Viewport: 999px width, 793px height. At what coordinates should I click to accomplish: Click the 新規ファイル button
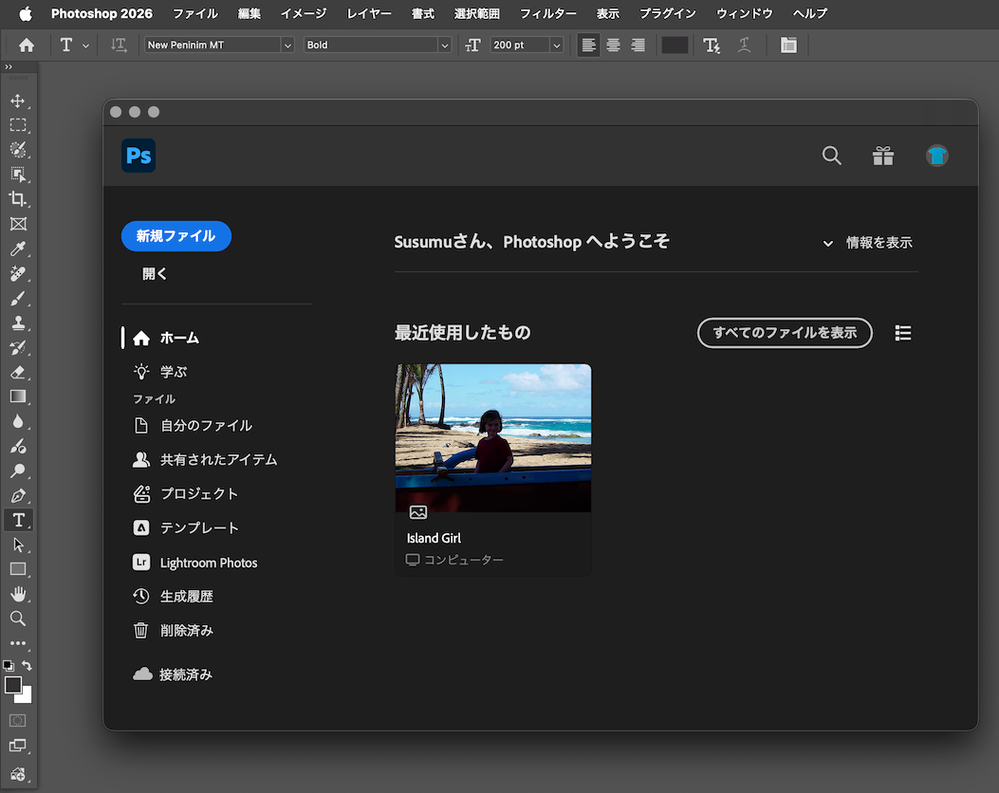coord(176,236)
